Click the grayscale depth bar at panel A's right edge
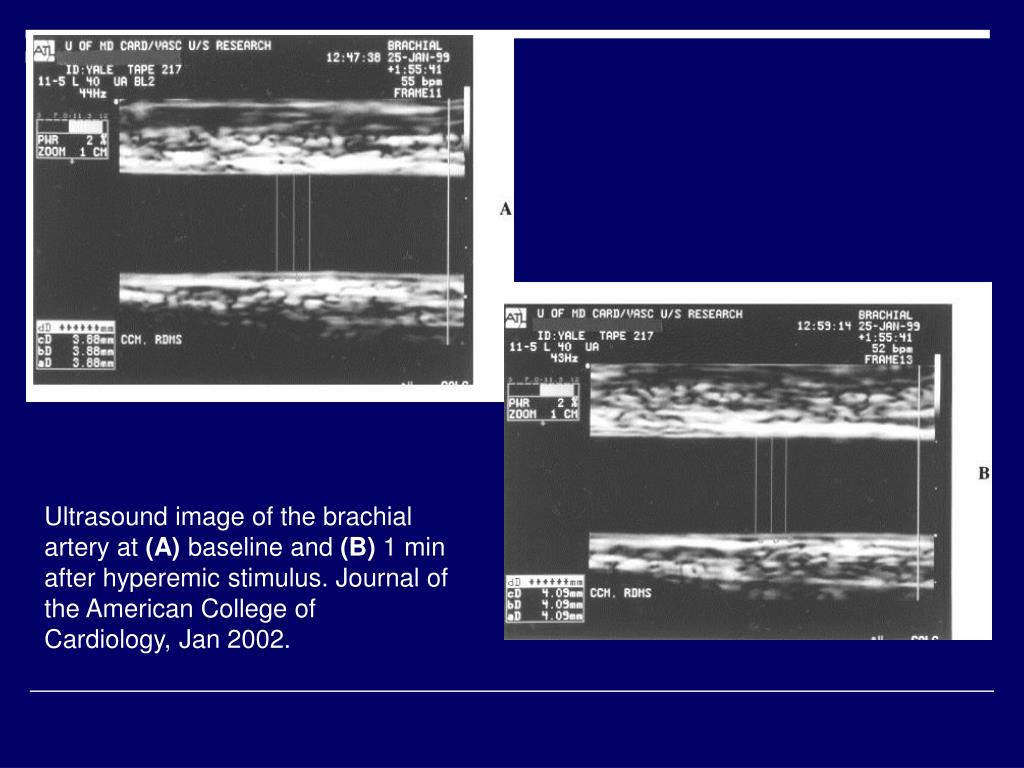 click(467, 121)
